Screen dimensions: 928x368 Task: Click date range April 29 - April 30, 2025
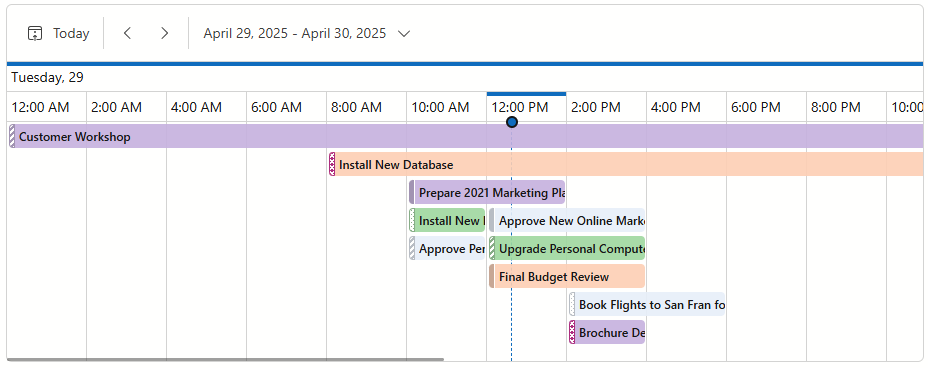295,33
